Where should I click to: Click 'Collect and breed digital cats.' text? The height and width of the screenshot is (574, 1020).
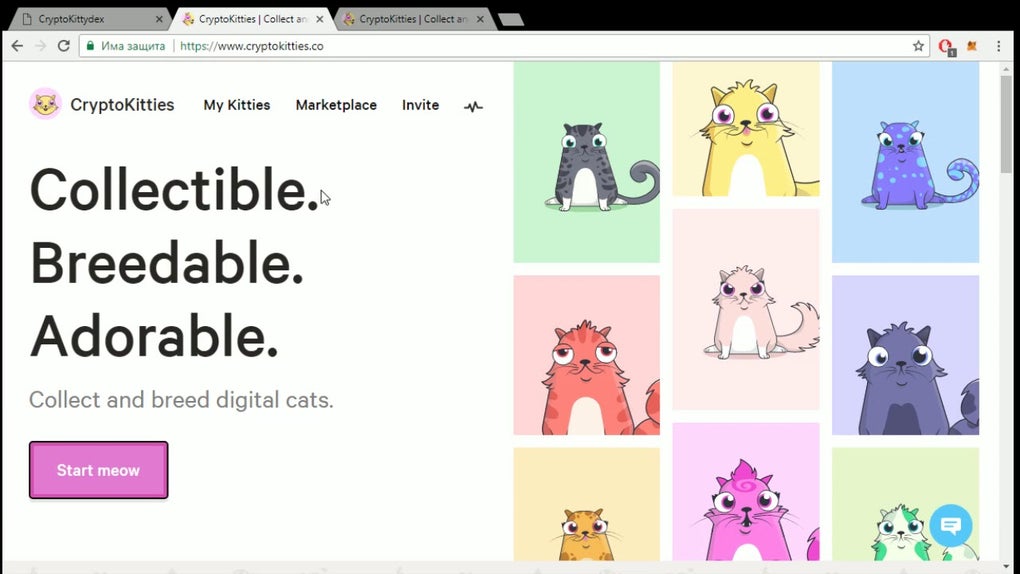pyautogui.click(x=181, y=400)
